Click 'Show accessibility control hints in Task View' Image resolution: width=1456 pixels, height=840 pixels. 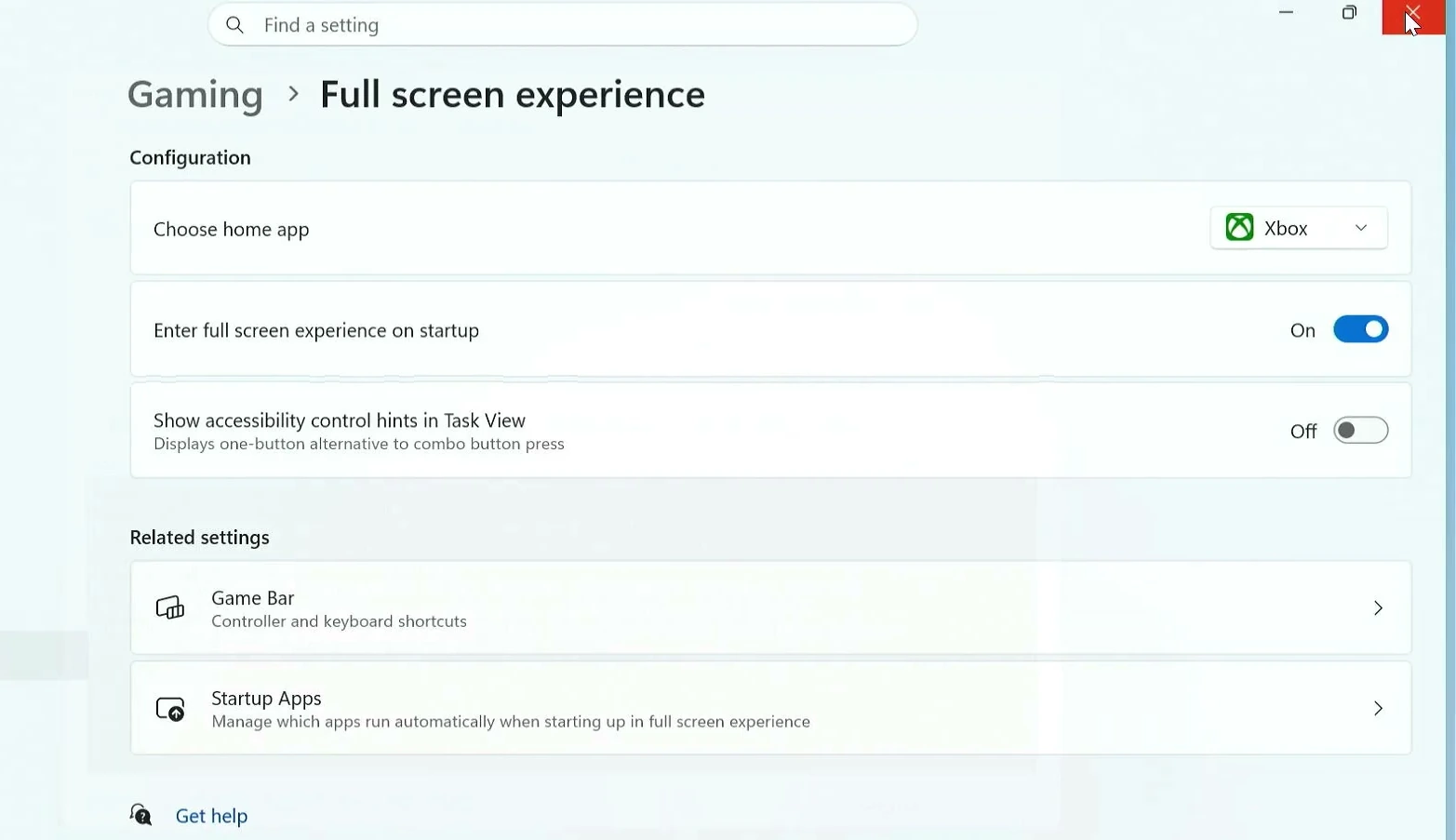tap(340, 420)
